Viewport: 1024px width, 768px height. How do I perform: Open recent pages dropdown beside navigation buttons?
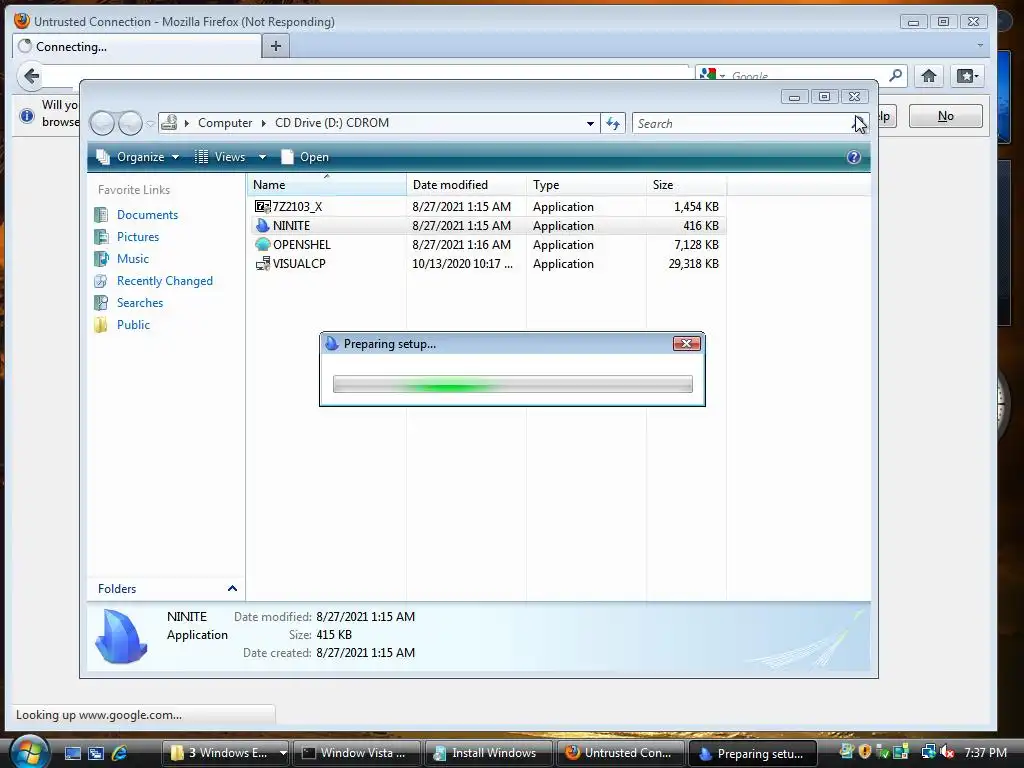(x=150, y=123)
